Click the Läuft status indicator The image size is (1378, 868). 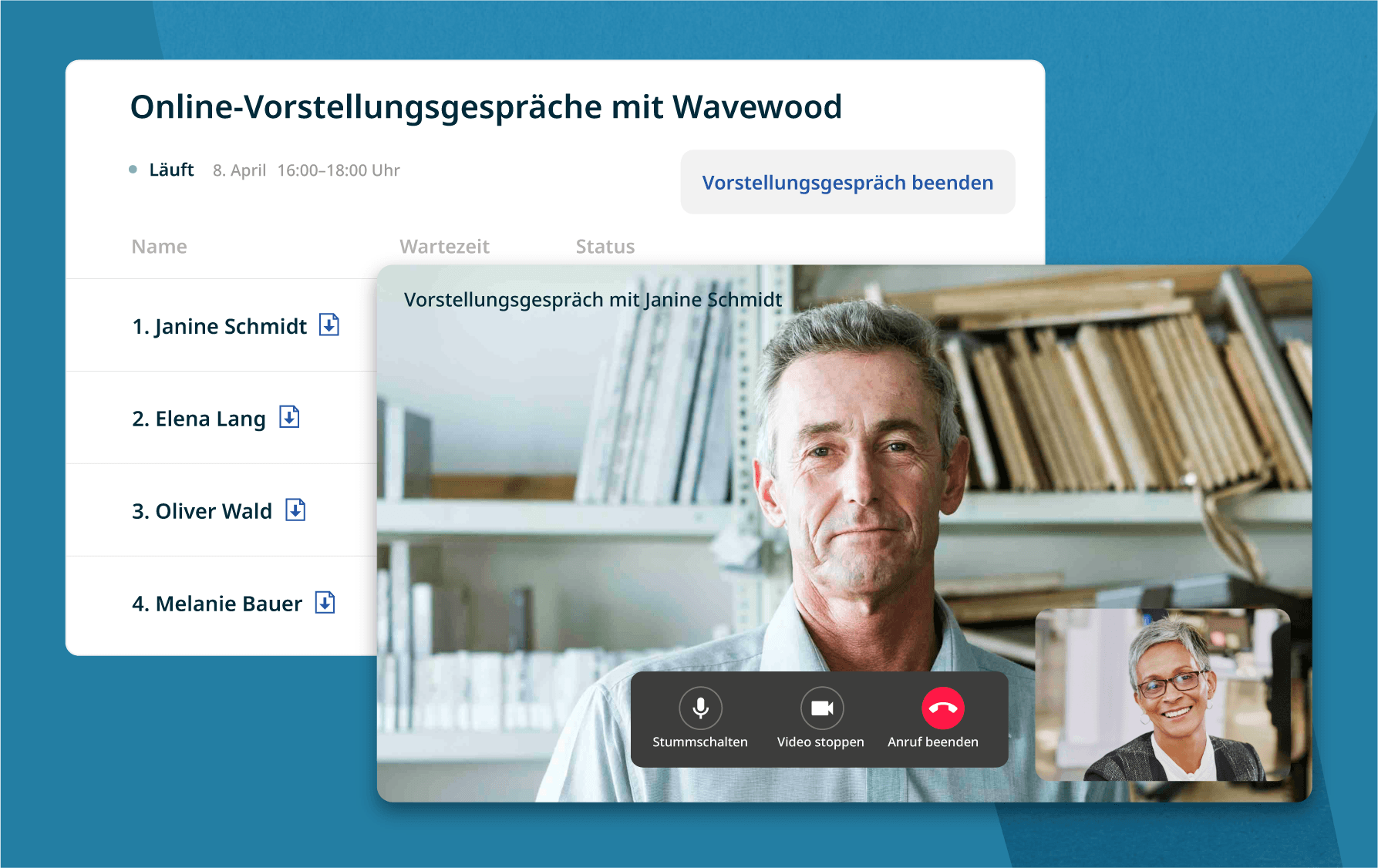coord(161,170)
